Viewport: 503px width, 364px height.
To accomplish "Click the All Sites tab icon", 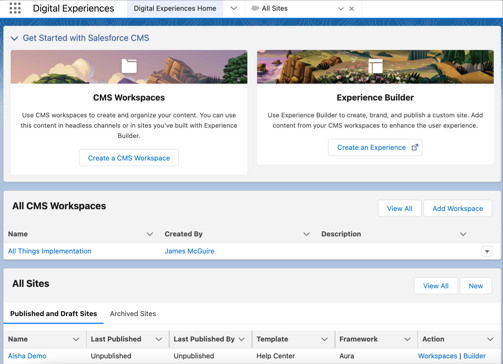I will click(x=255, y=8).
